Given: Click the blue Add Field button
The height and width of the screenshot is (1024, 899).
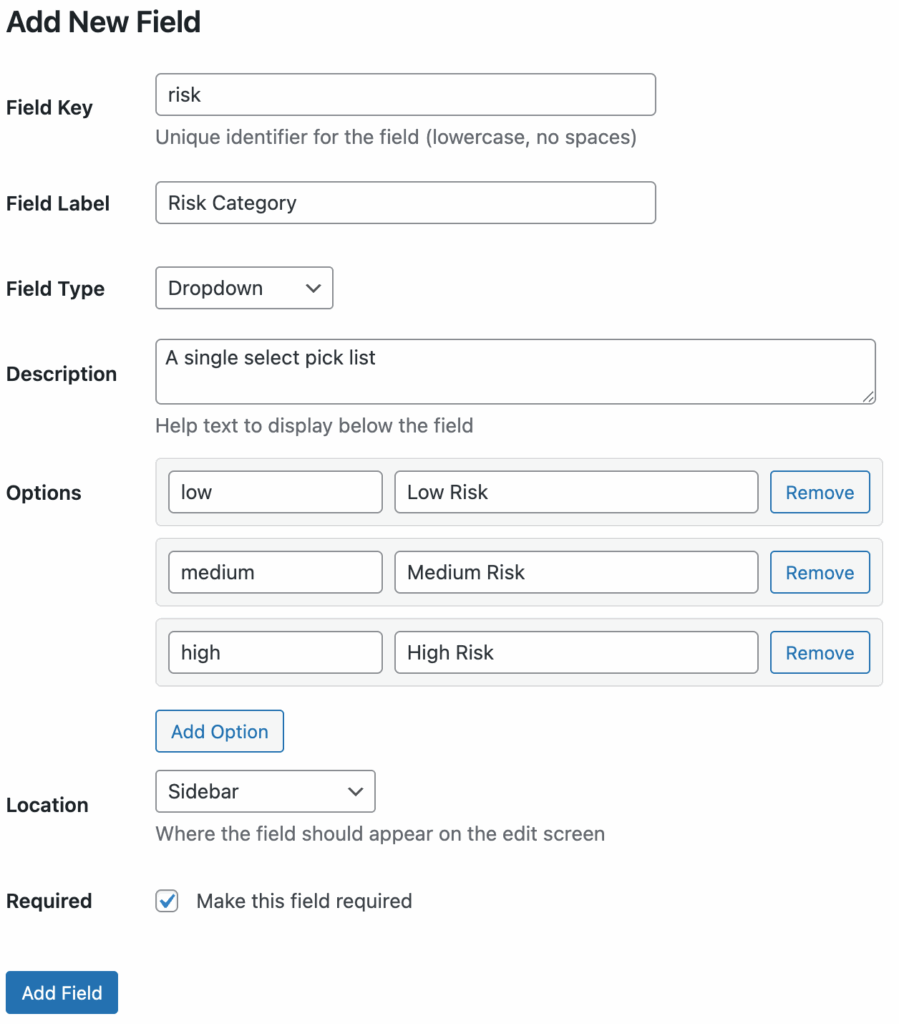Looking at the screenshot, I should pyautogui.click(x=62, y=993).
